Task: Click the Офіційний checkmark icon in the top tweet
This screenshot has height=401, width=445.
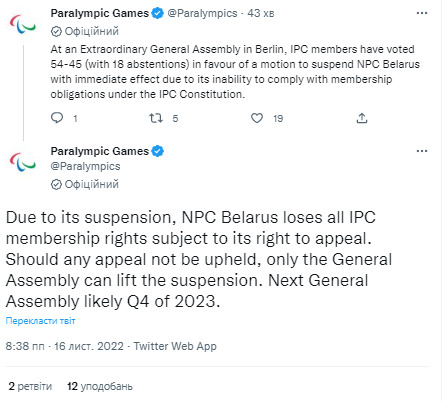Action: click(x=56, y=31)
